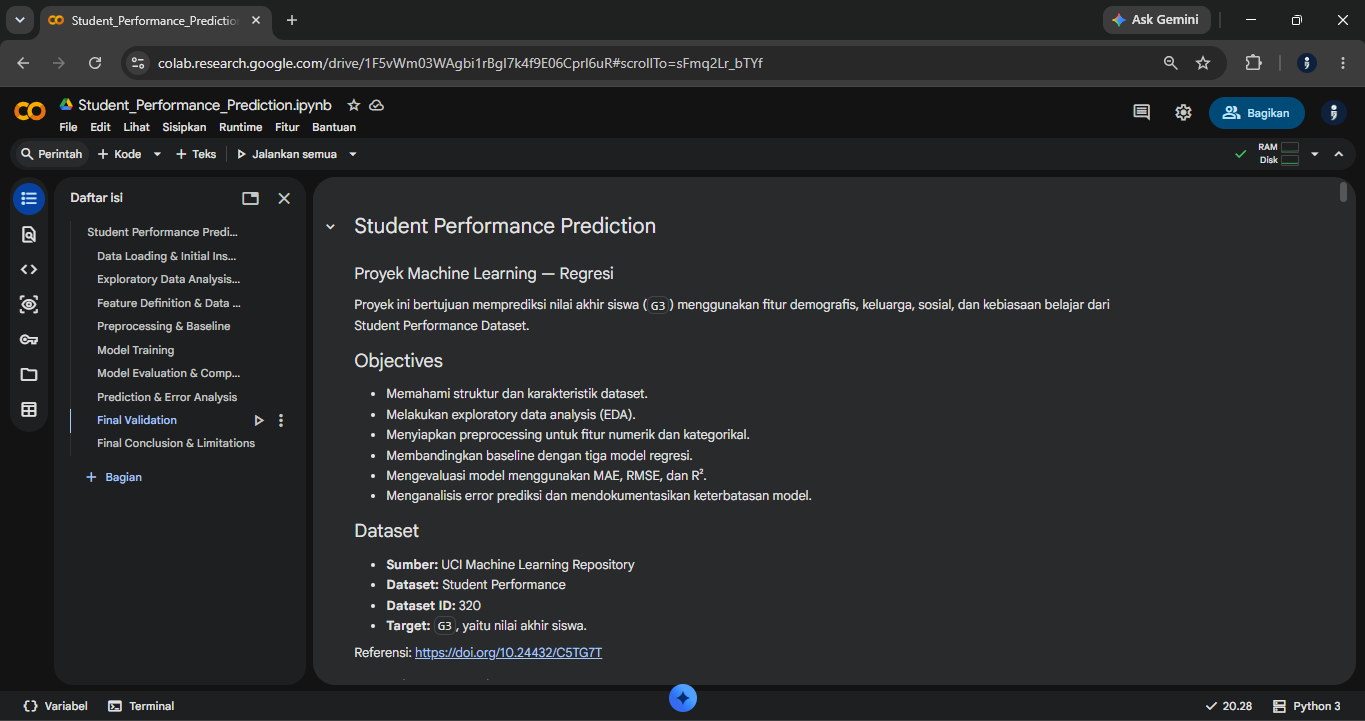
Task: Close the Daftar Isi panel
Action: [284, 198]
